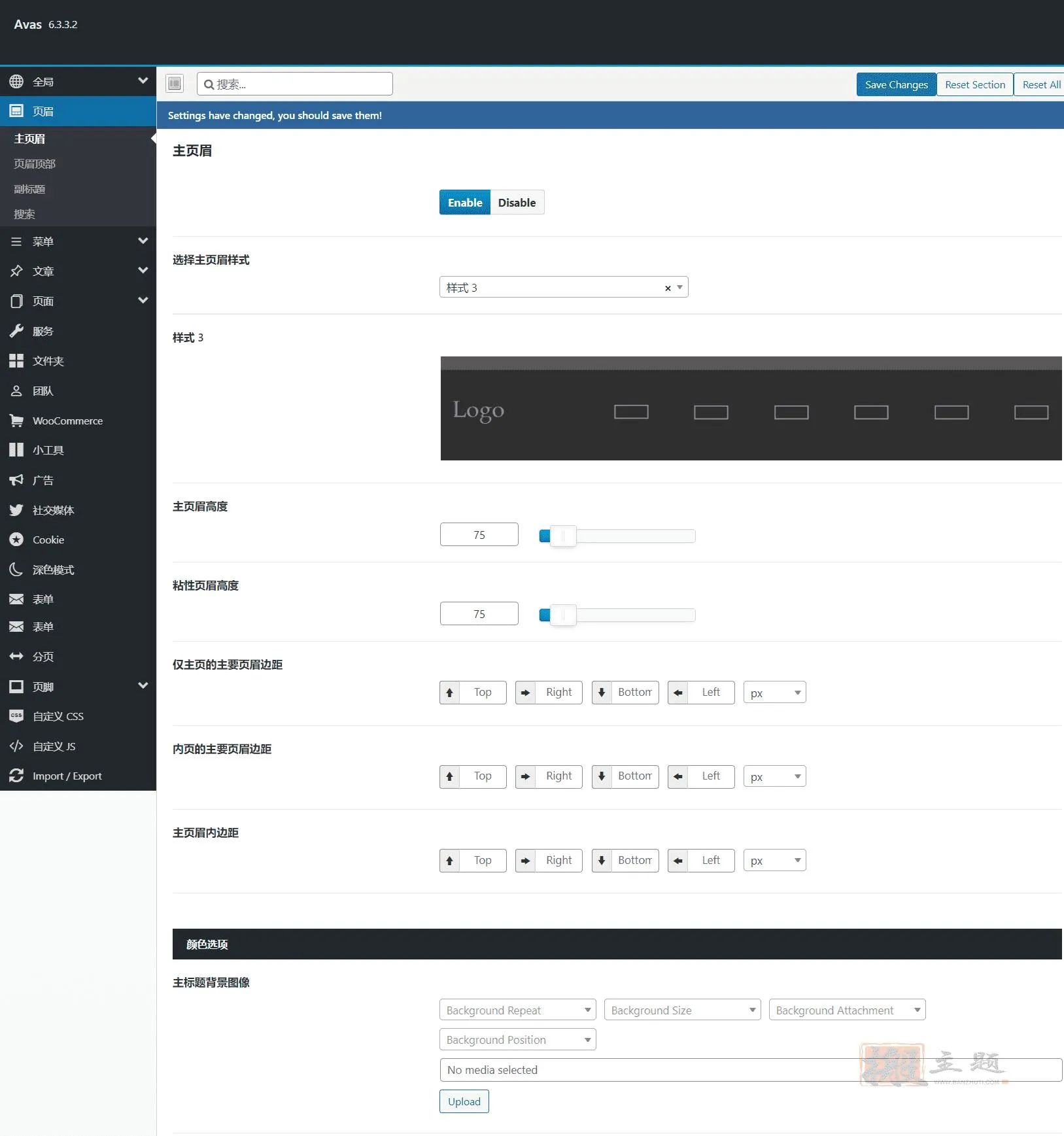Expand the 页面 sidebar section

tap(143, 300)
